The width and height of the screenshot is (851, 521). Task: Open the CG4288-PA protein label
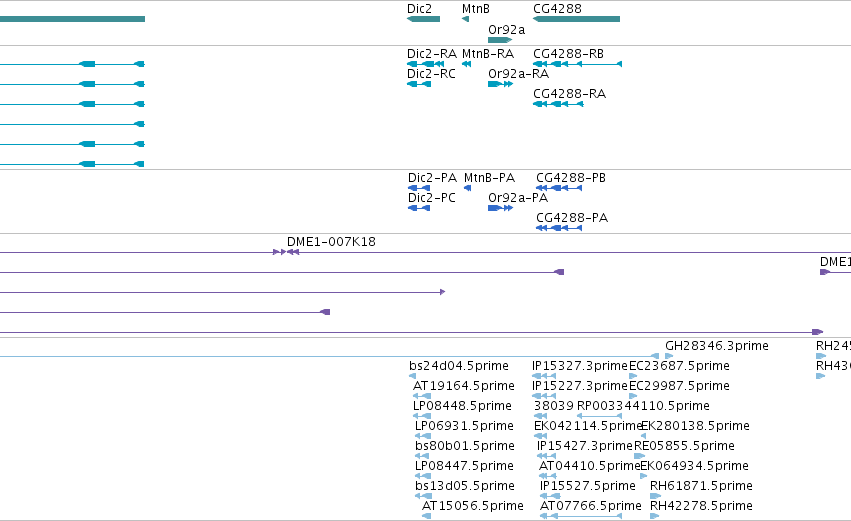tap(572, 218)
